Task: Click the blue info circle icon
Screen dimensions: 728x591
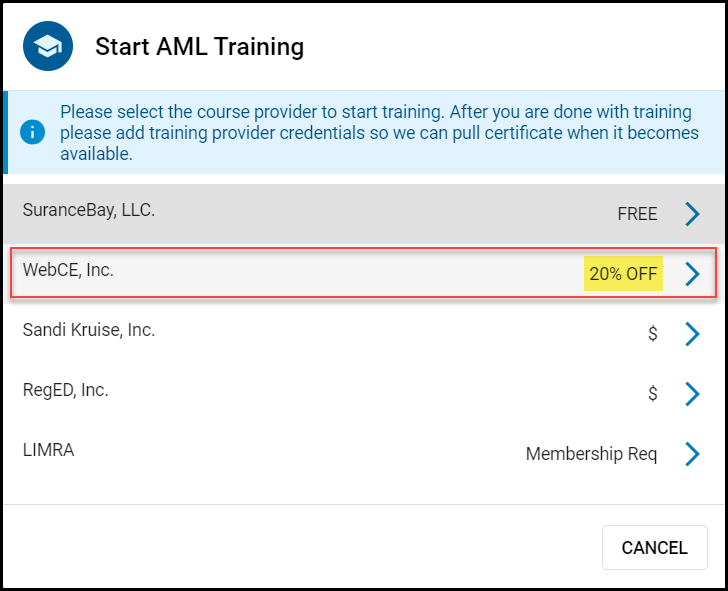Action: (32, 132)
